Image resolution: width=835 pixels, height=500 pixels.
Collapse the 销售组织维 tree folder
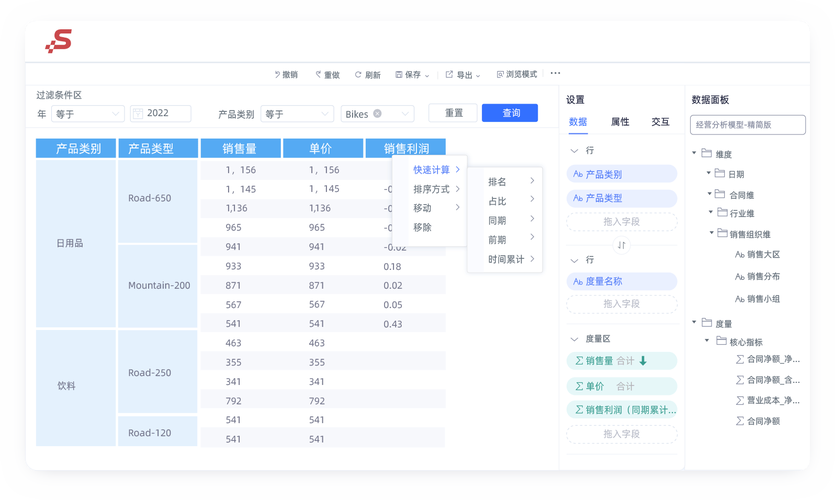tap(712, 233)
